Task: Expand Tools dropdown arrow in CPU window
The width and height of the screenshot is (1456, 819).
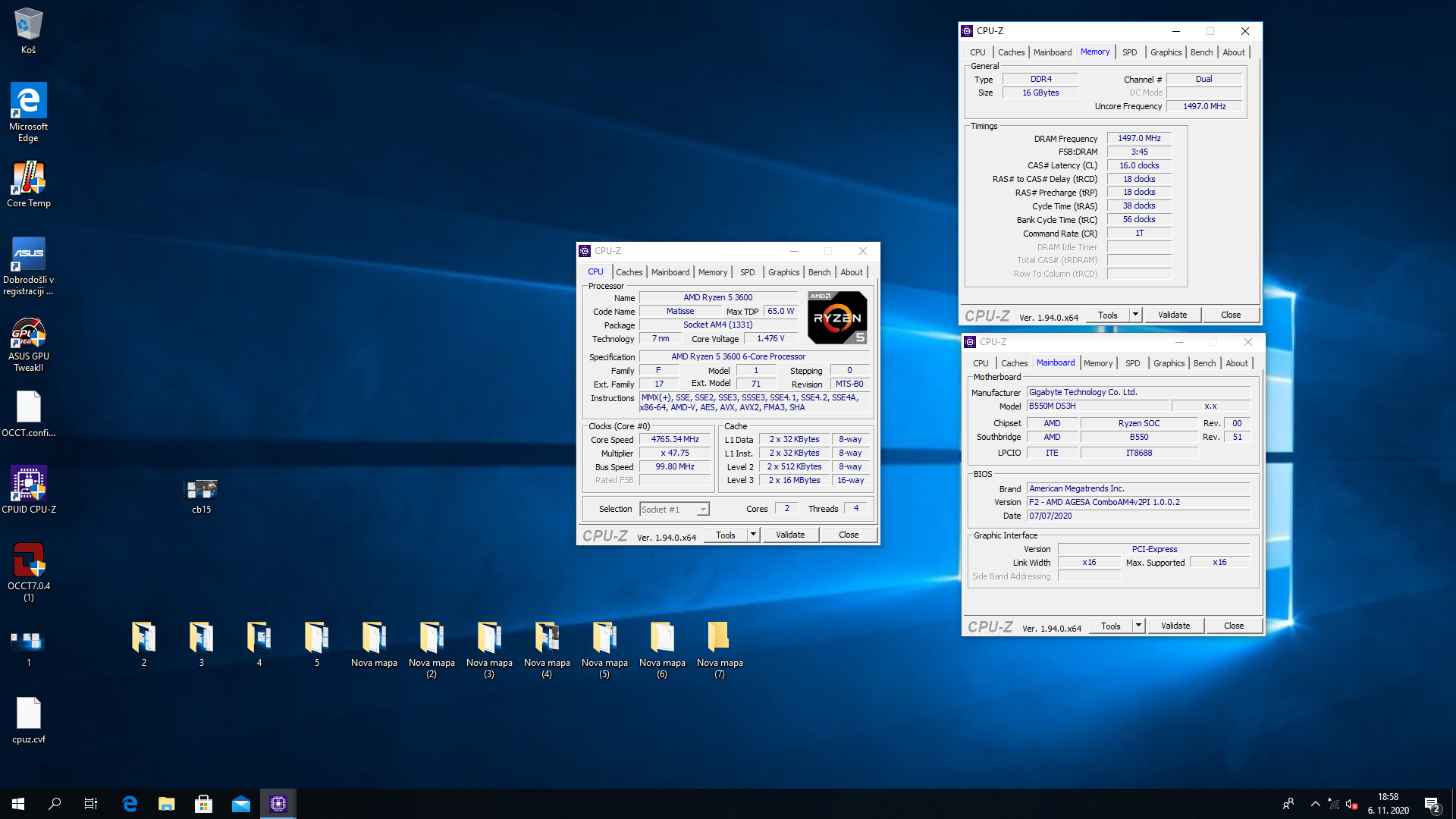Action: click(x=753, y=535)
